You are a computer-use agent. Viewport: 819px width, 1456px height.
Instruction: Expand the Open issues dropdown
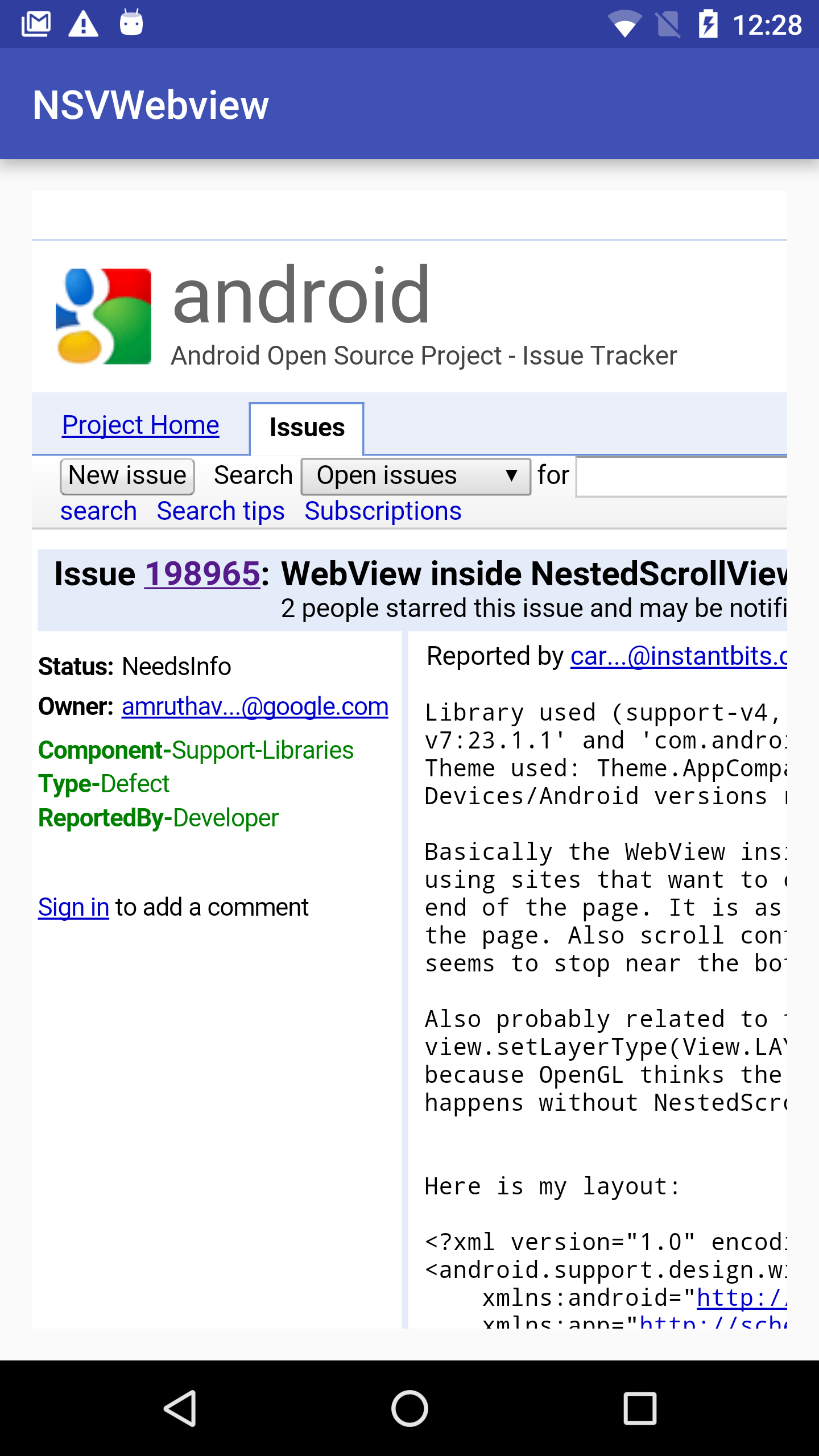click(416, 476)
